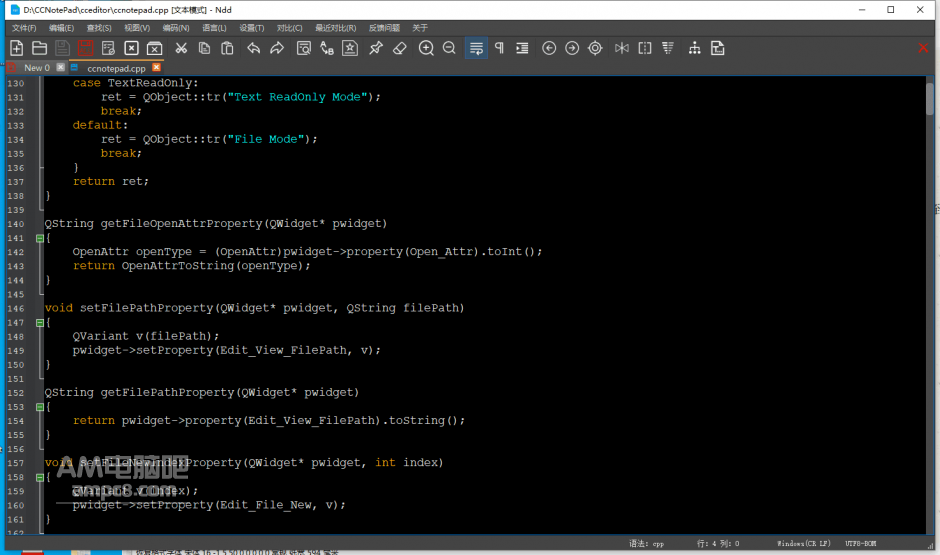The image size is (940, 555).
Task: Collapse code block at line 158
Action: coord(40,478)
